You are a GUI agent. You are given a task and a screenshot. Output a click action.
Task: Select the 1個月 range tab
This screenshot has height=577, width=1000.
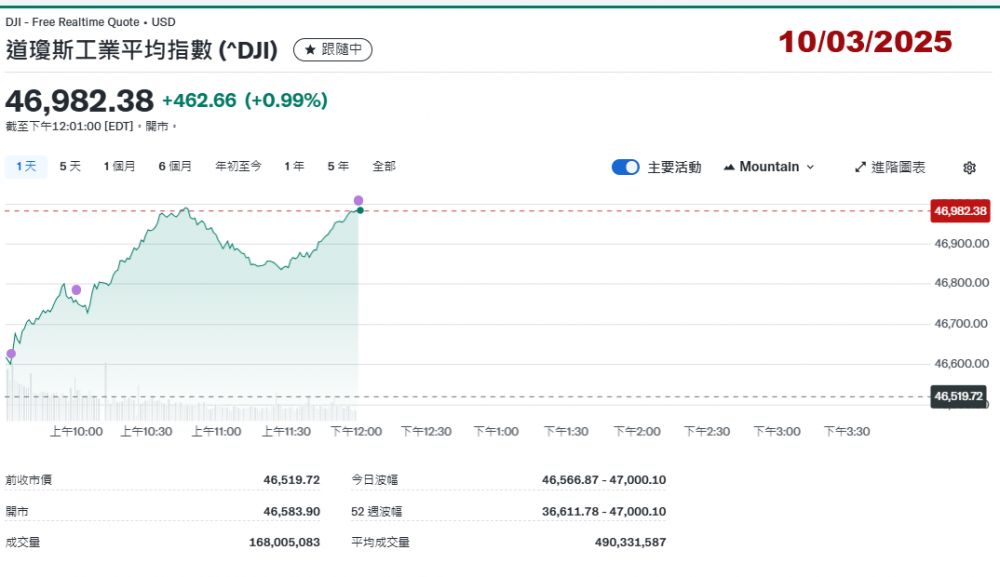click(119, 167)
